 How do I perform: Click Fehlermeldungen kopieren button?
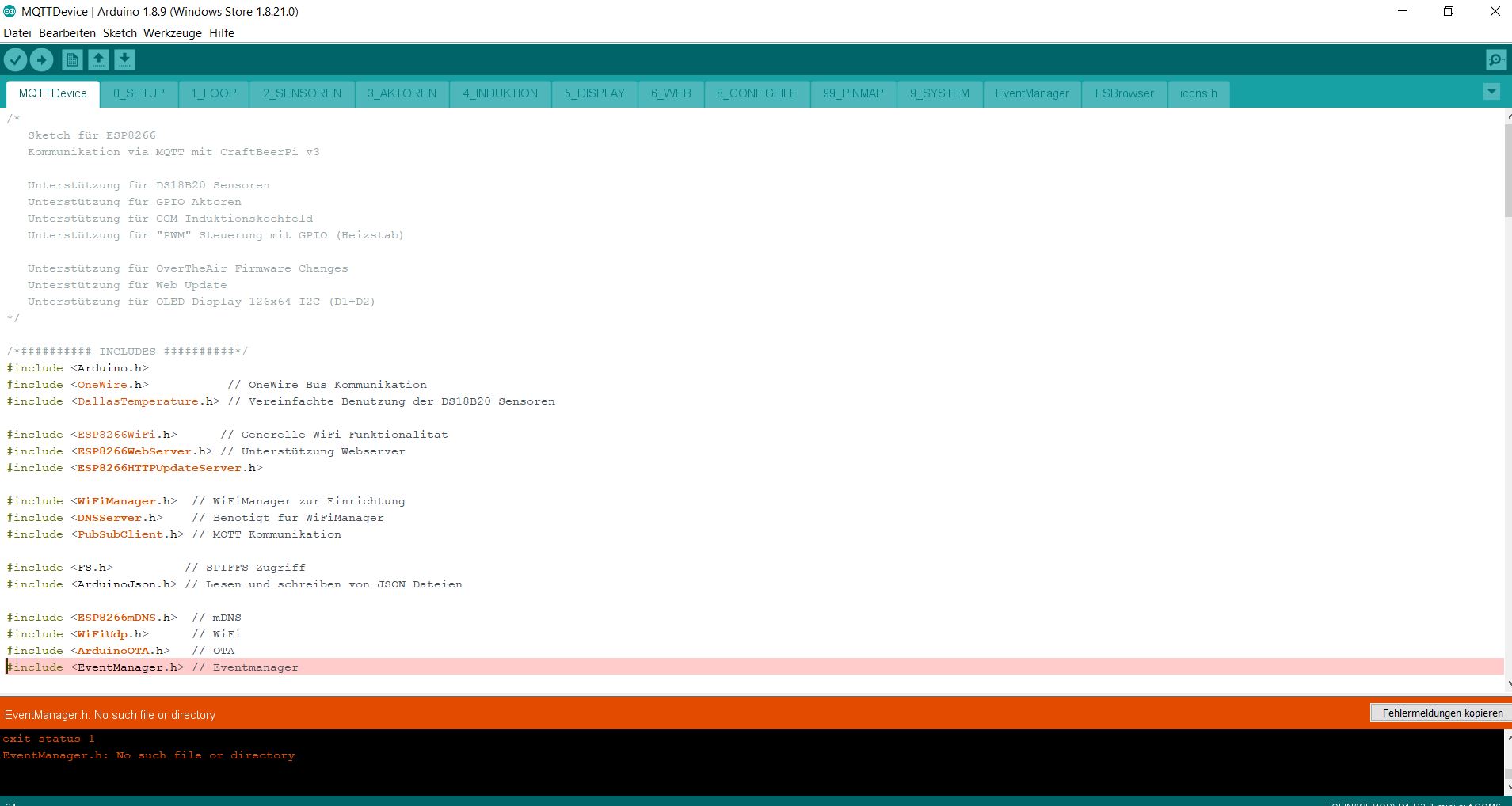[1442, 713]
